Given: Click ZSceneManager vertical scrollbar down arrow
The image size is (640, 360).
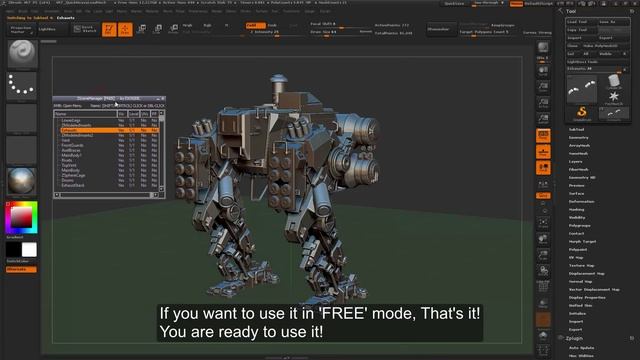Looking at the screenshot, I should [x=162, y=189].
